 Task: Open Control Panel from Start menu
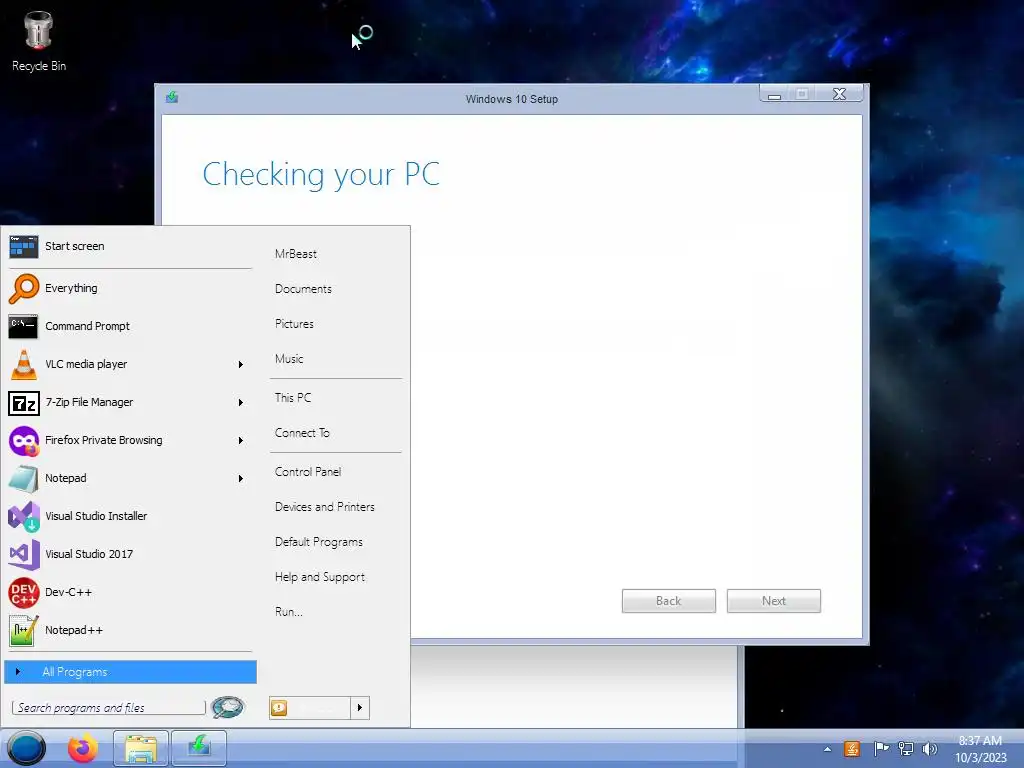coord(308,472)
